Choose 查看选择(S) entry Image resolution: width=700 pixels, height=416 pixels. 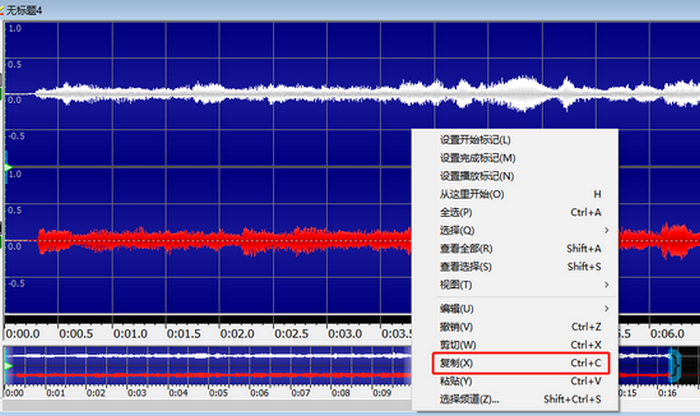(x=515, y=267)
